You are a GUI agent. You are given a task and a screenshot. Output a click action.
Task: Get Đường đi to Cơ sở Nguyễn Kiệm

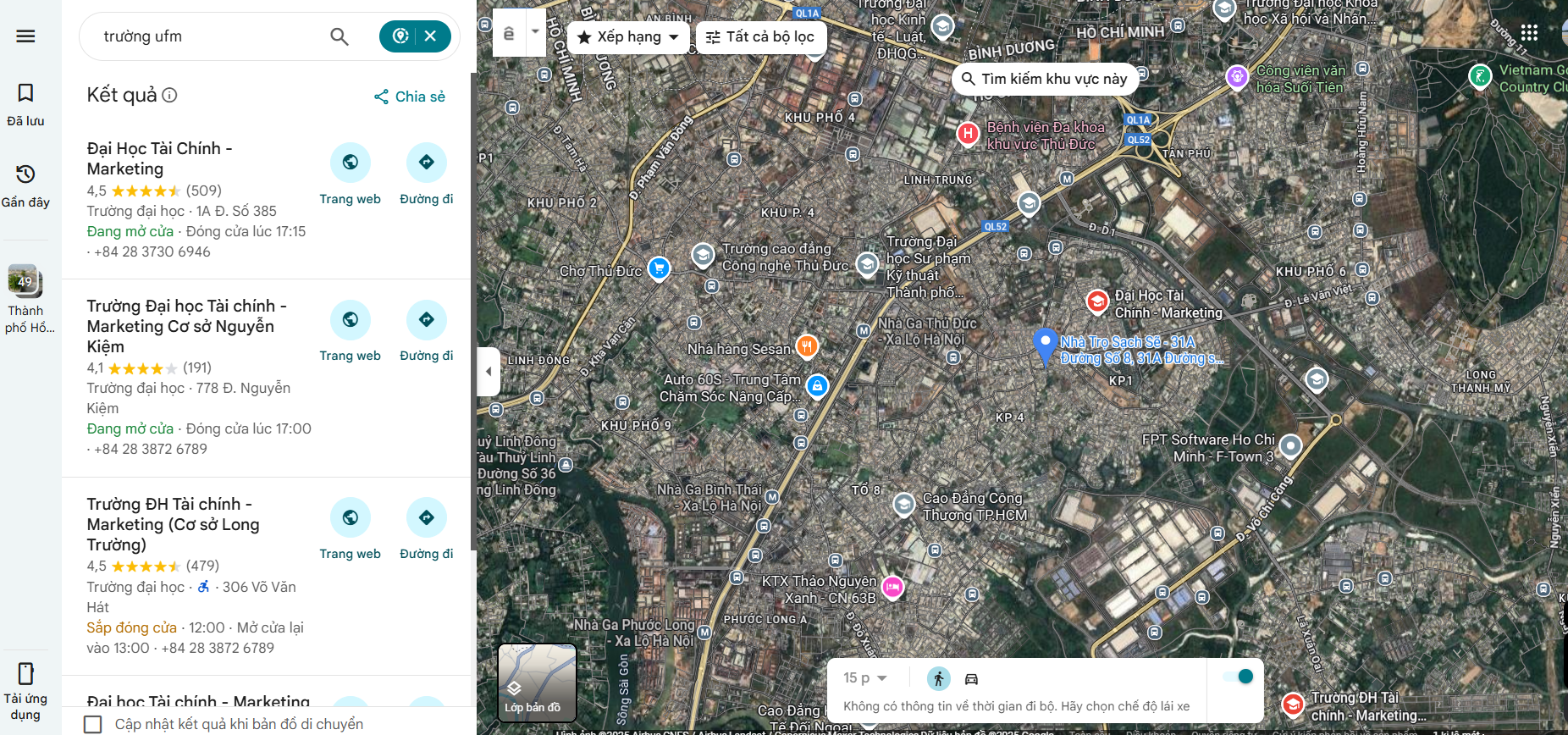[426, 331]
